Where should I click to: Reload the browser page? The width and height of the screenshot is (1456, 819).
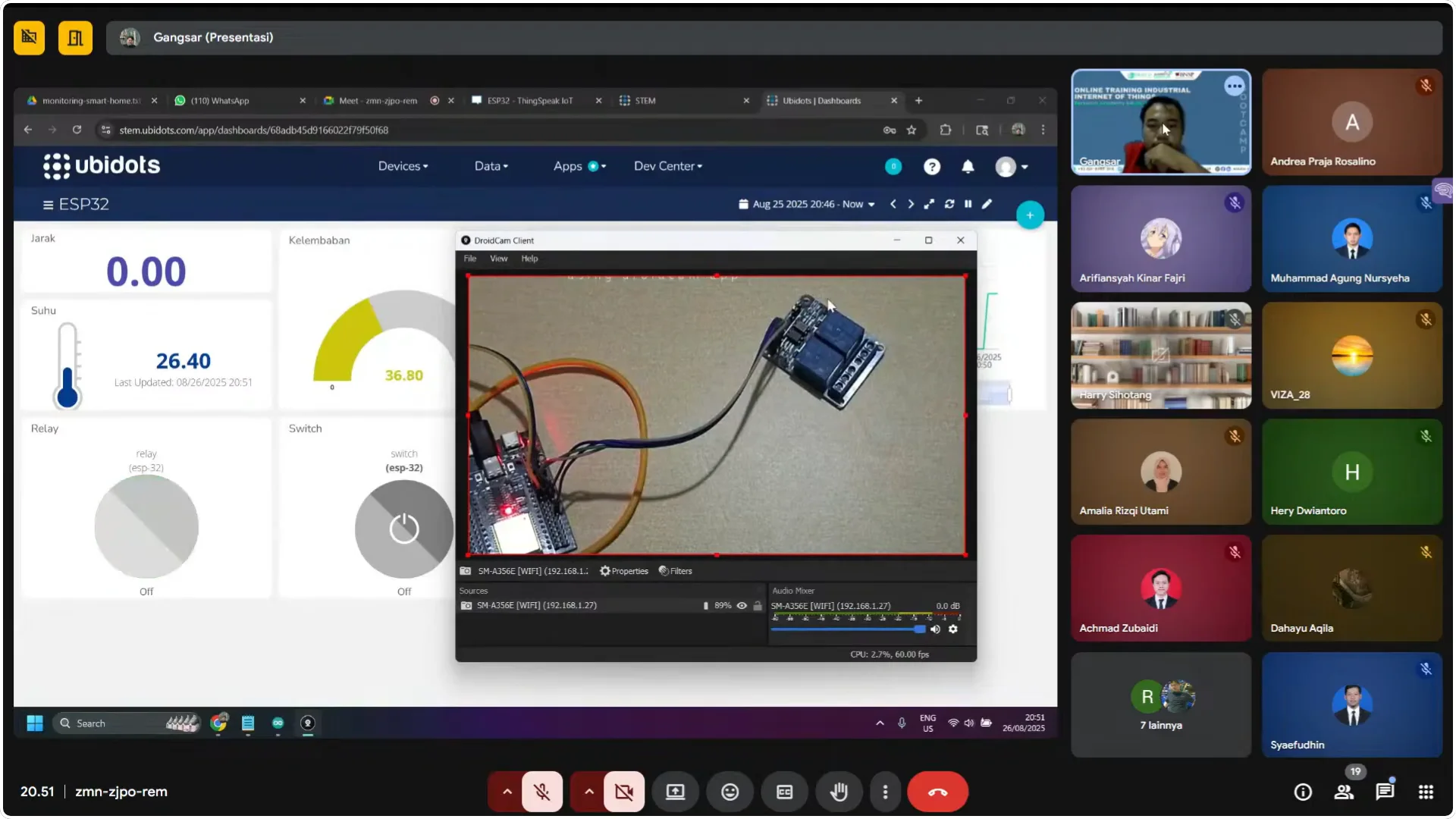click(x=77, y=130)
